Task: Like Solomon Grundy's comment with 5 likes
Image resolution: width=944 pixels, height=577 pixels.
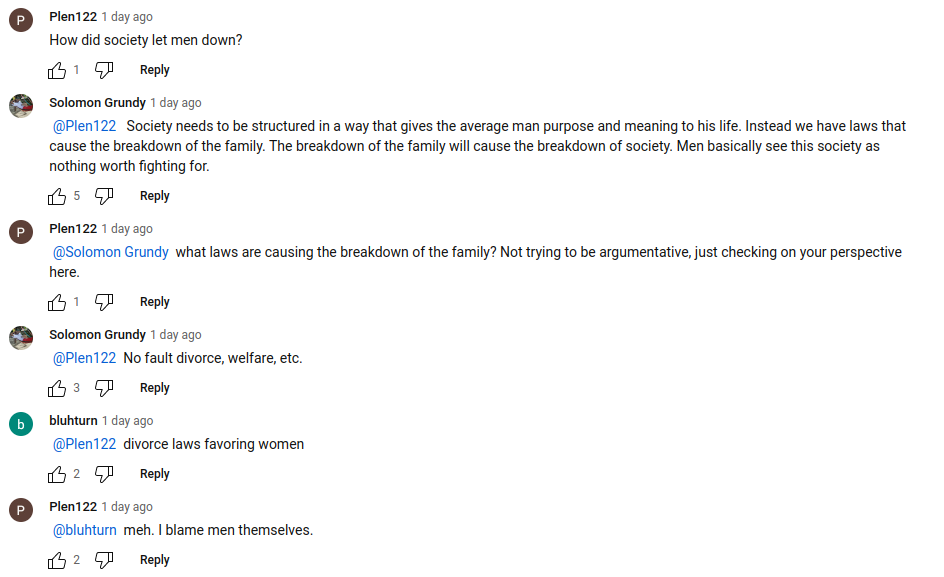Action: coord(57,196)
